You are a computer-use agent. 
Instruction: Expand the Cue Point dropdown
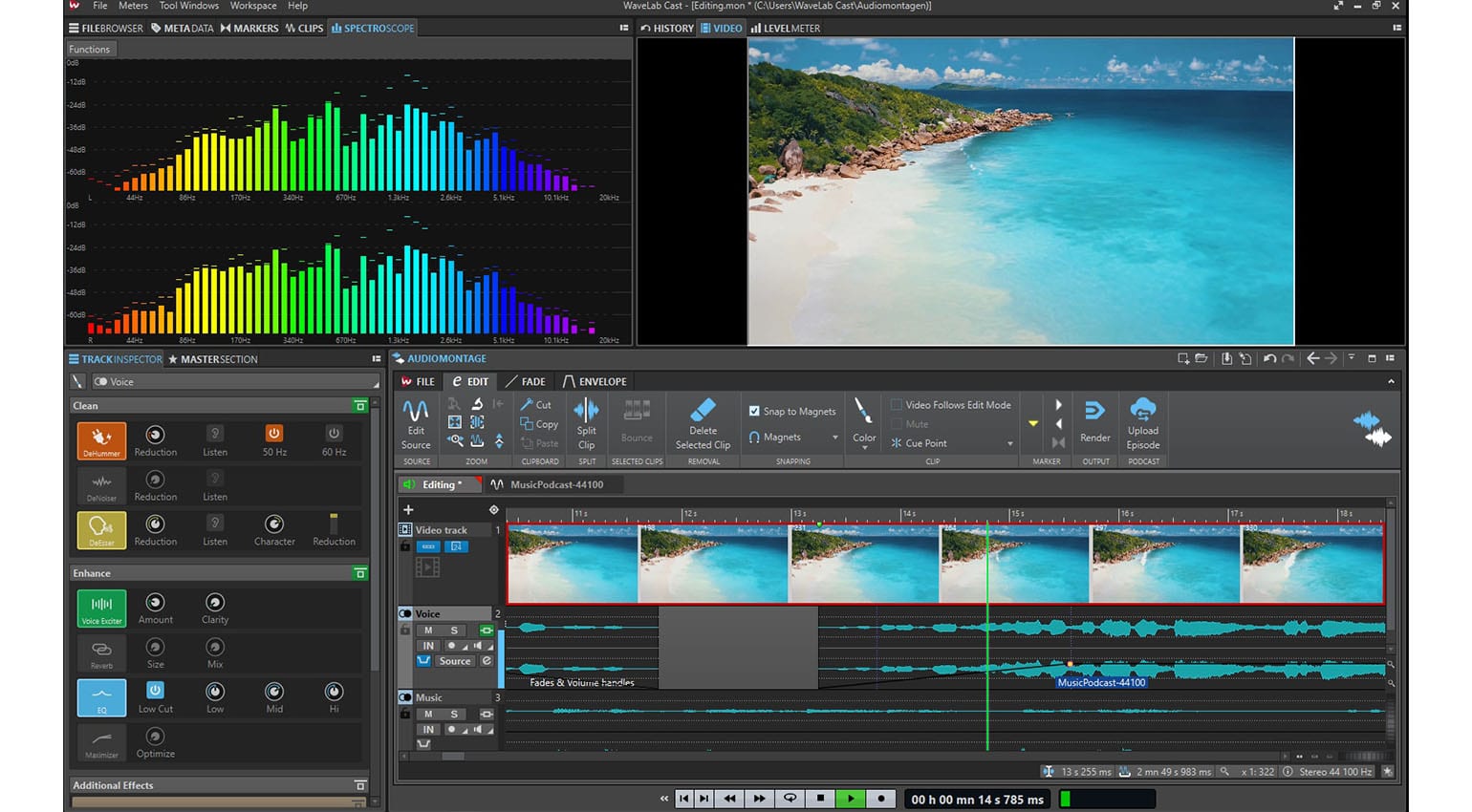coord(1009,443)
